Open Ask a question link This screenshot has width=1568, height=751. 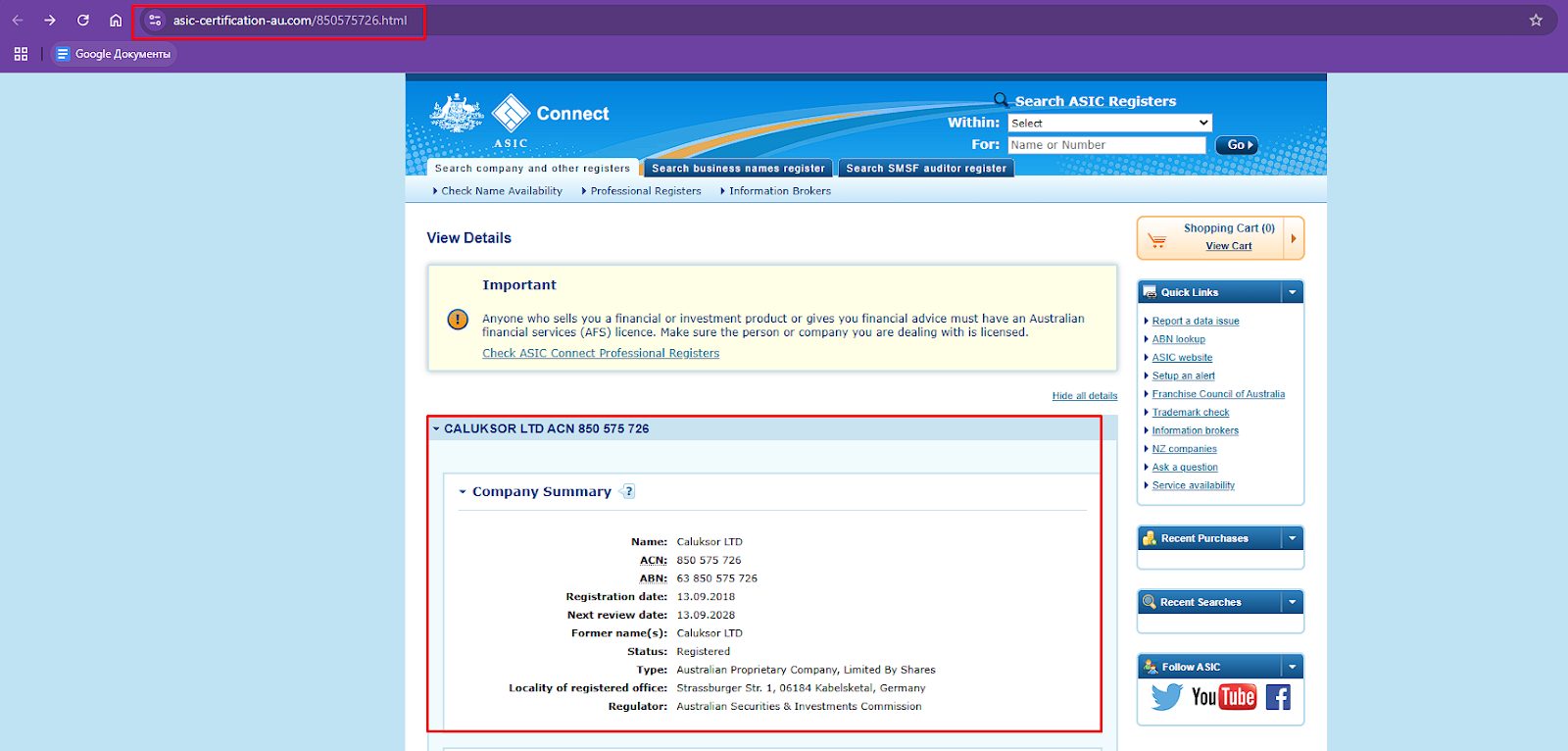(1185, 468)
